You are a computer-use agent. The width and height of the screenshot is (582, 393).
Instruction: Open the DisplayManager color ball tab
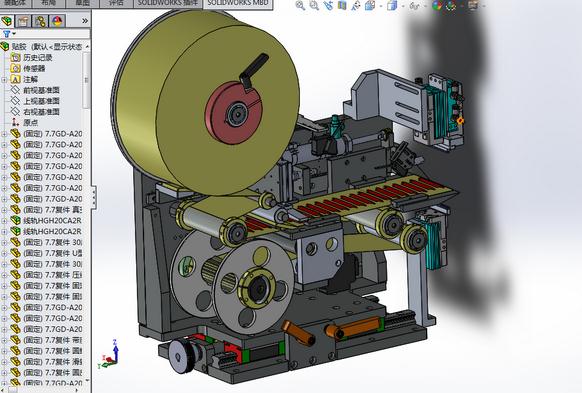click(x=57, y=21)
